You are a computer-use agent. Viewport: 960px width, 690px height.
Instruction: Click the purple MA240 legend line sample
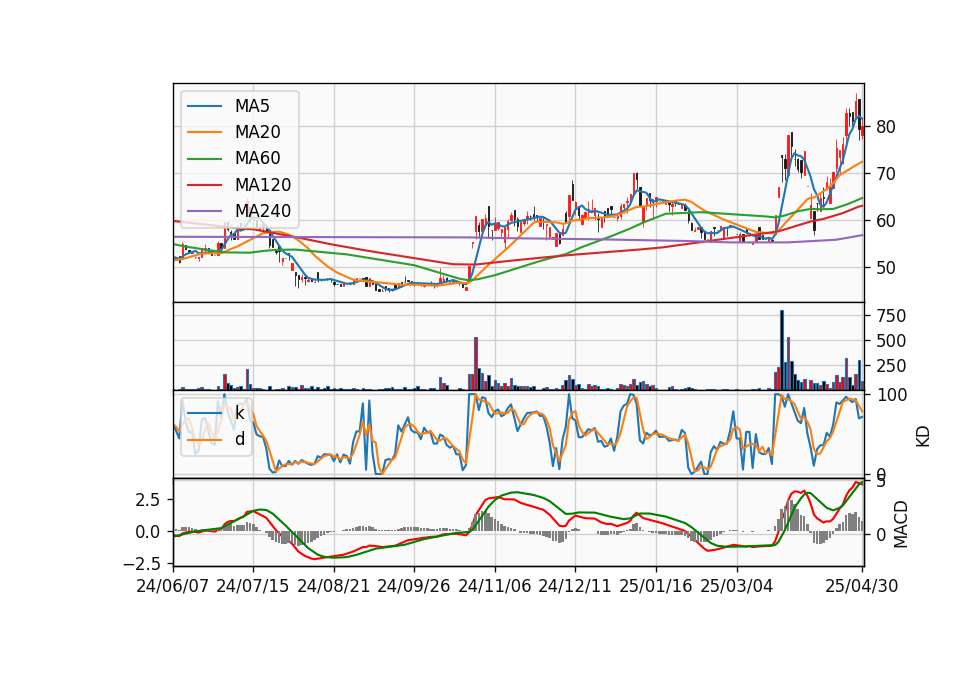pos(204,211)
